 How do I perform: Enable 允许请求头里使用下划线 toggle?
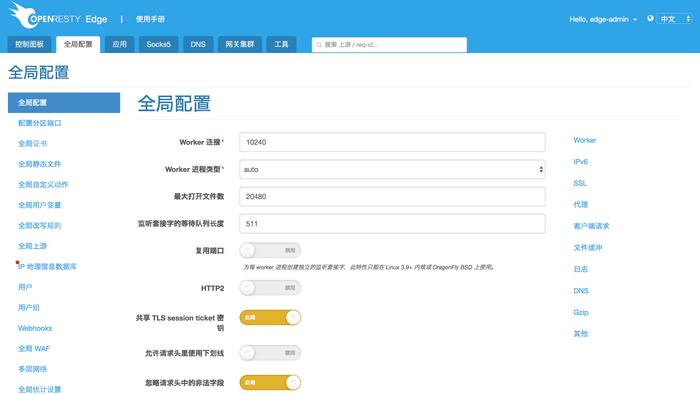[270, 353]
